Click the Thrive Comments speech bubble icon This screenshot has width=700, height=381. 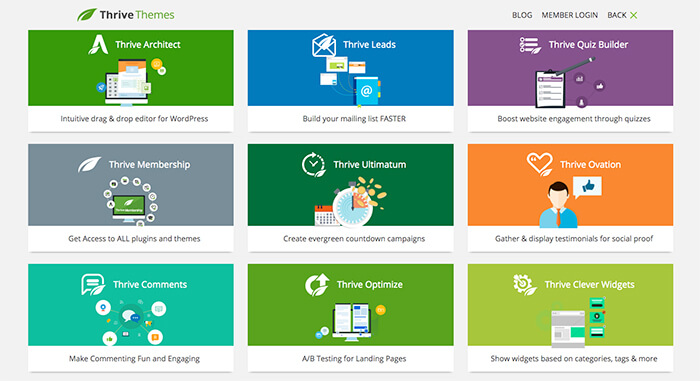click(93, 285)
